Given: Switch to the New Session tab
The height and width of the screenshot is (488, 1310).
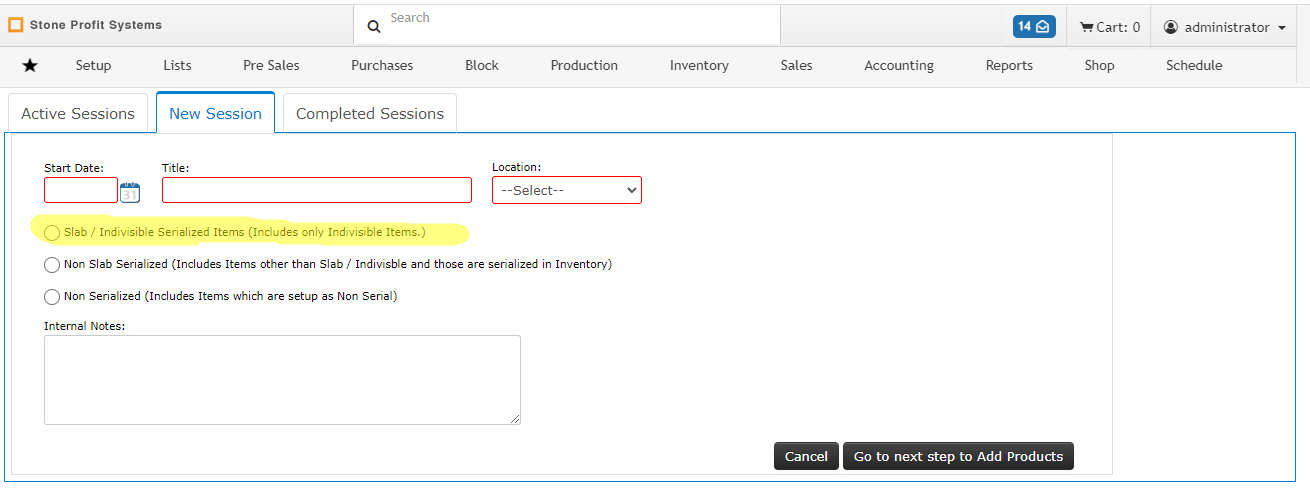Looking at the screenshot, I should pyautogui.click(x=215, y=113).
